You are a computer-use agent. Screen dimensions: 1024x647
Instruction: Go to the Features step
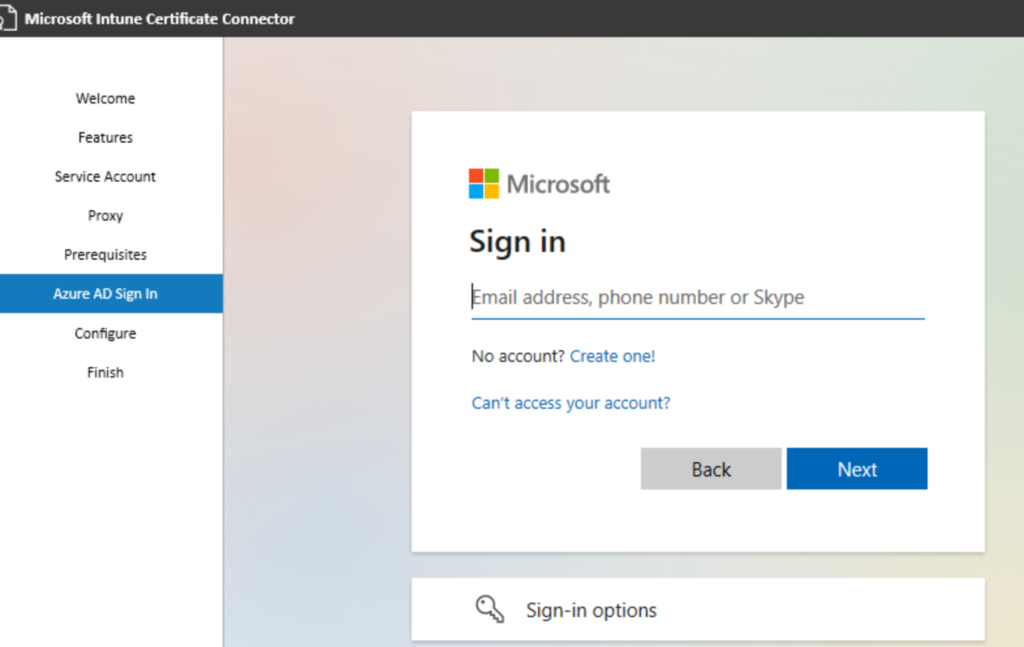[x=105, y=137]
